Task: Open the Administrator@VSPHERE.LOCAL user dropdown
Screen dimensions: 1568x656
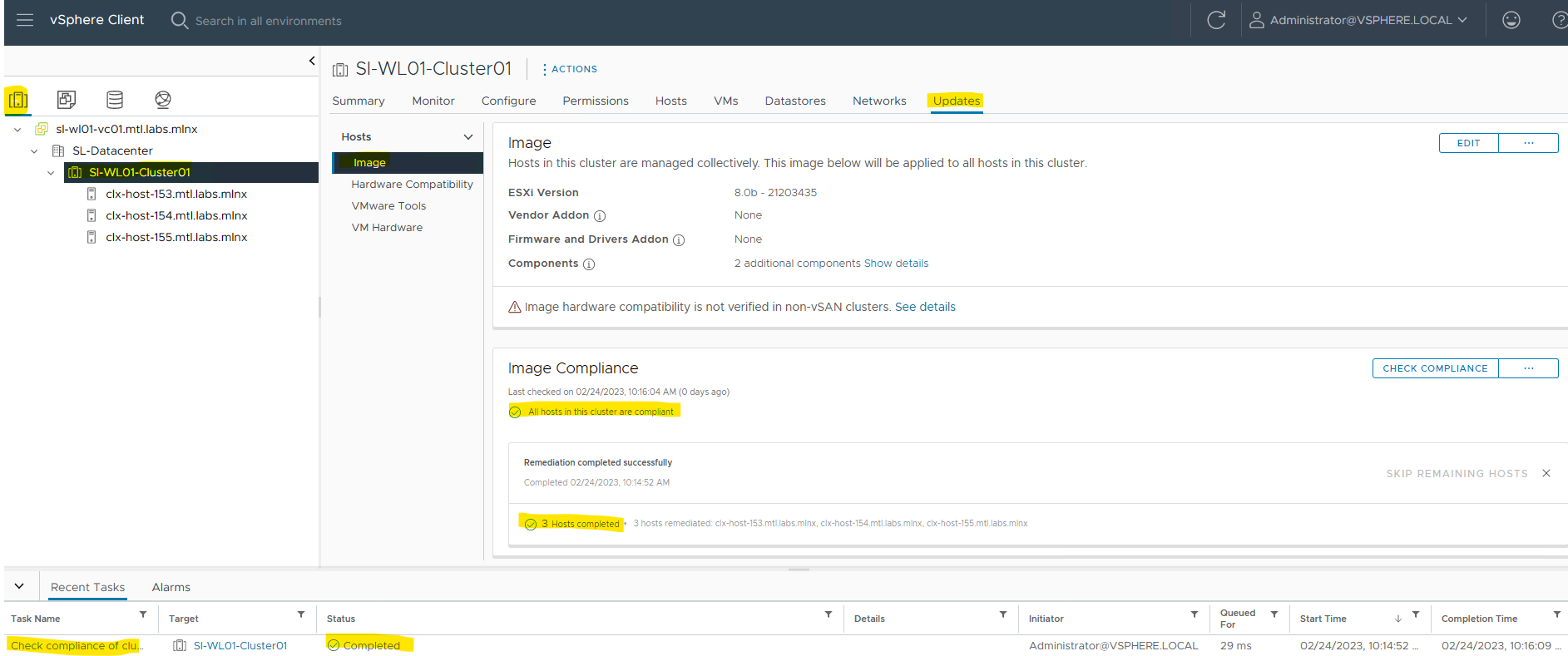Action: coord(1368,20)
